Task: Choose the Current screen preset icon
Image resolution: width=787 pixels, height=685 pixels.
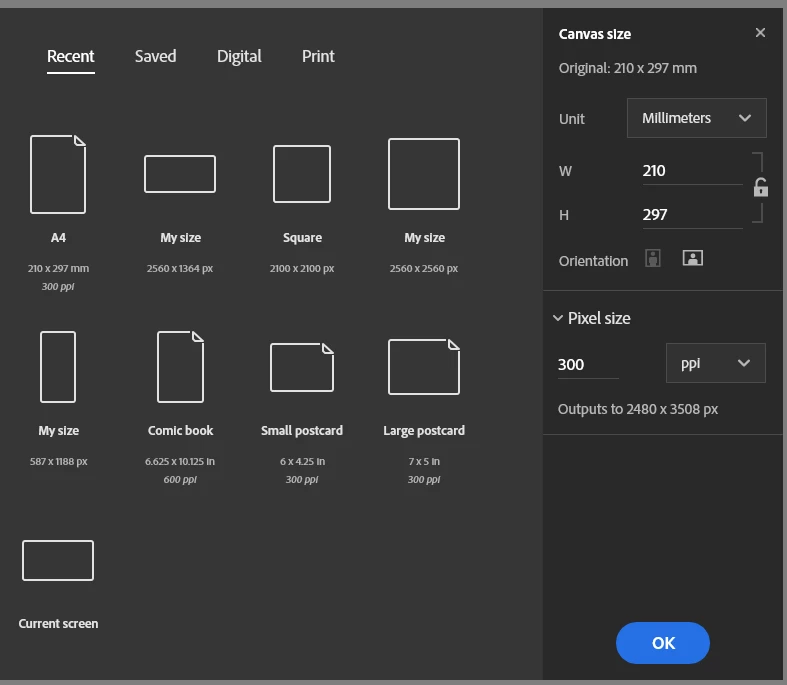Action: pos(58,561)
